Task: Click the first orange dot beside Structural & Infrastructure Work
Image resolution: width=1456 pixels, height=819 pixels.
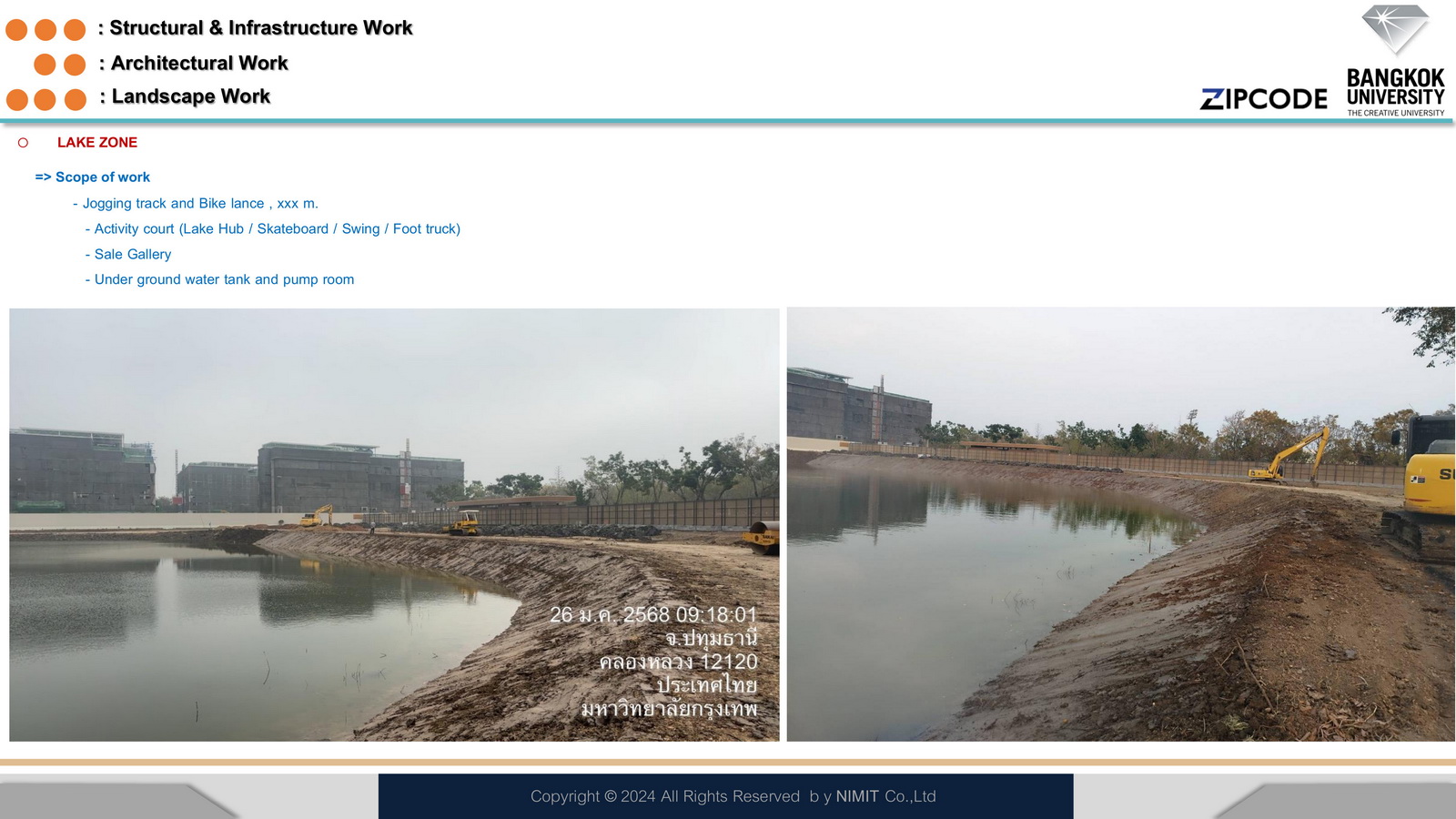Action: [16, 29]
